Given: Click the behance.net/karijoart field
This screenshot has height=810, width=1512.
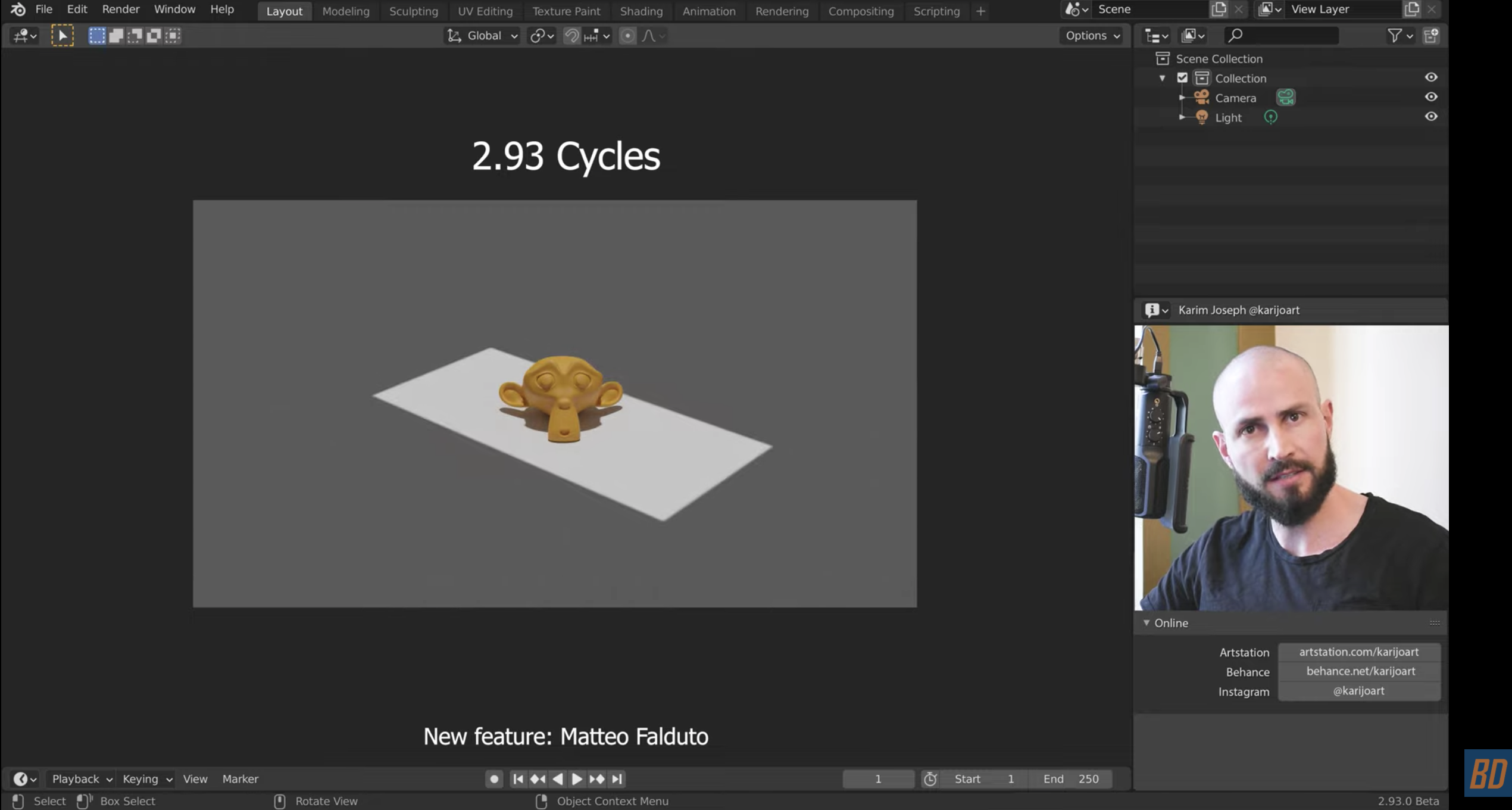Looking at the screenshot, I should pyautogui.click(x=1359, y=671).
